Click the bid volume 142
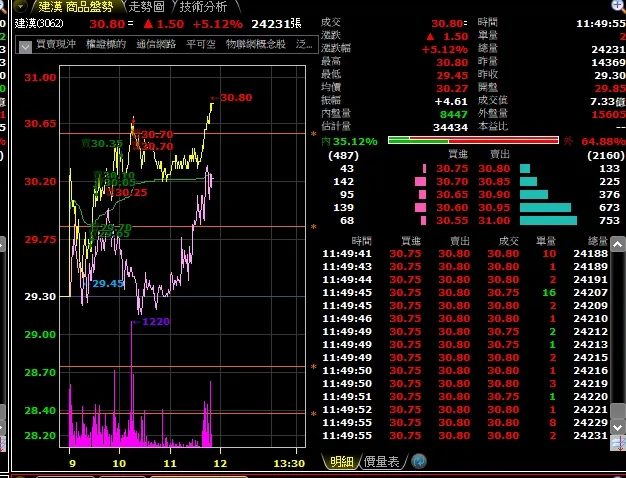This screenshot has height=478, width=626. (x=343, y=182)
